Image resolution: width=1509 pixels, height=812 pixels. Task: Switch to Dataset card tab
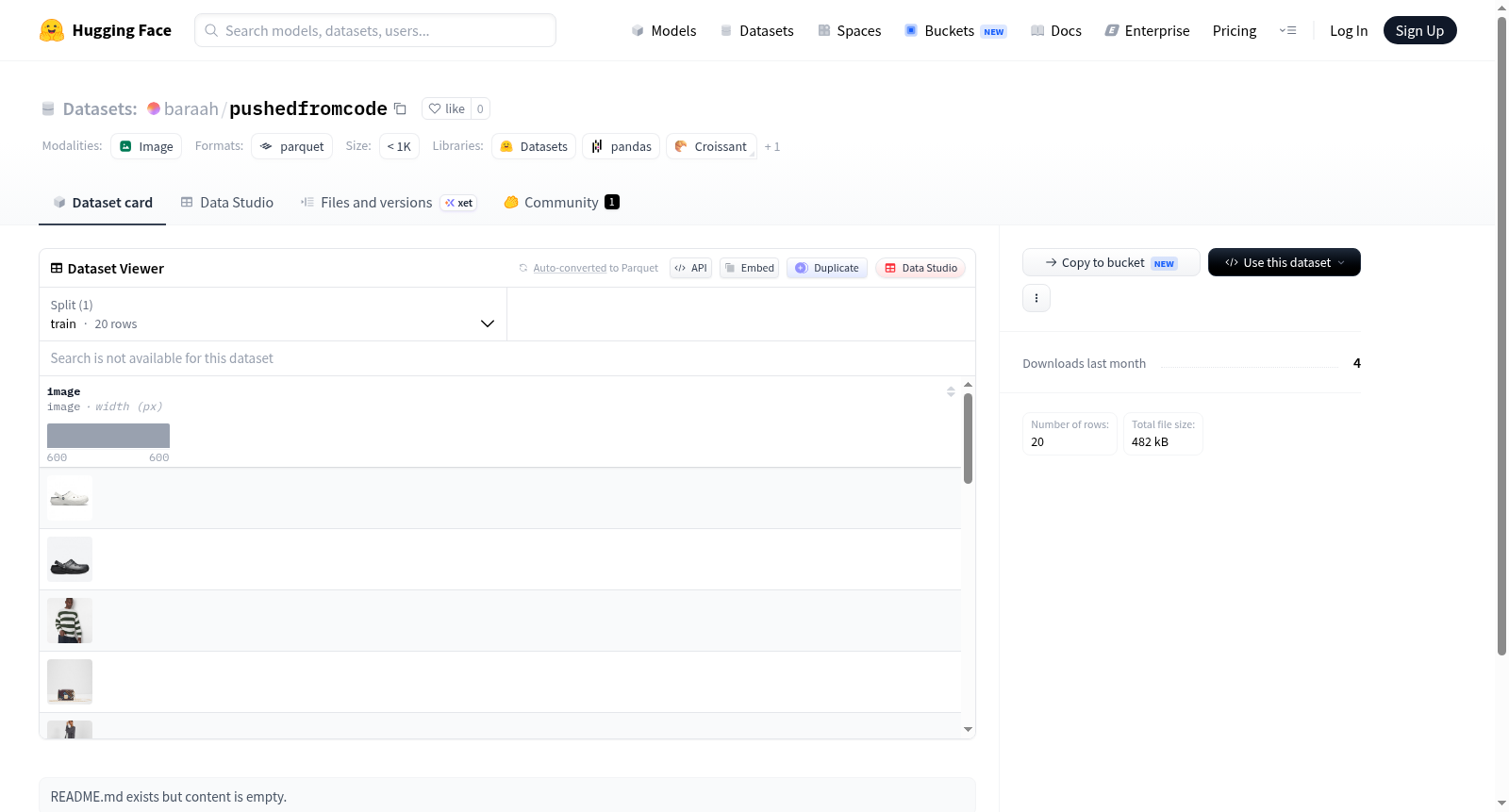102,203
